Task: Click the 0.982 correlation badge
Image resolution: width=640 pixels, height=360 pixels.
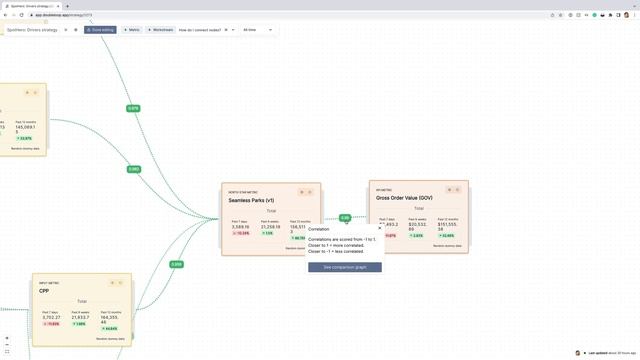Action: [x=134, y=169]
